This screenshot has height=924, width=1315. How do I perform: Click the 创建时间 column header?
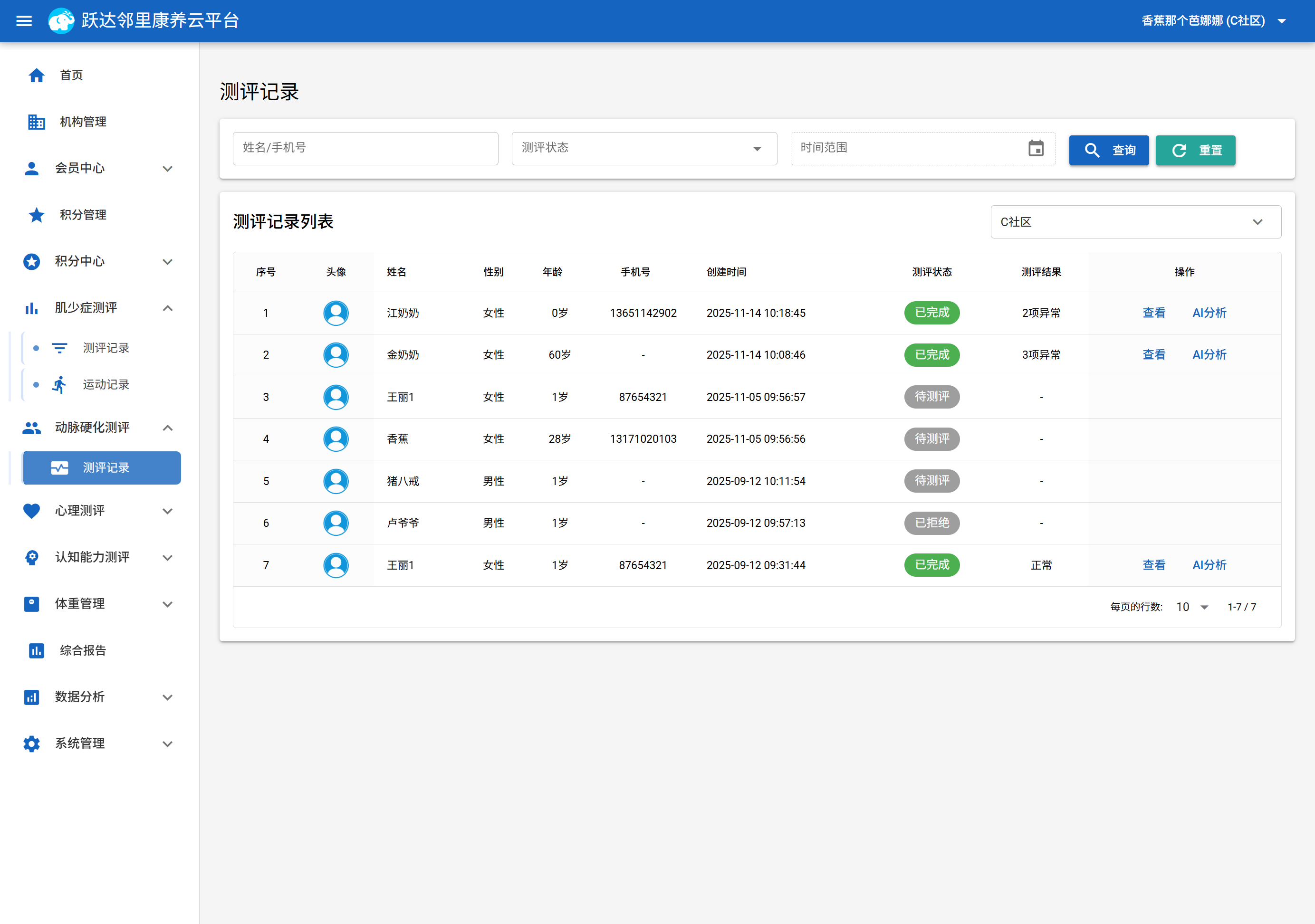[x=726, y=272]
